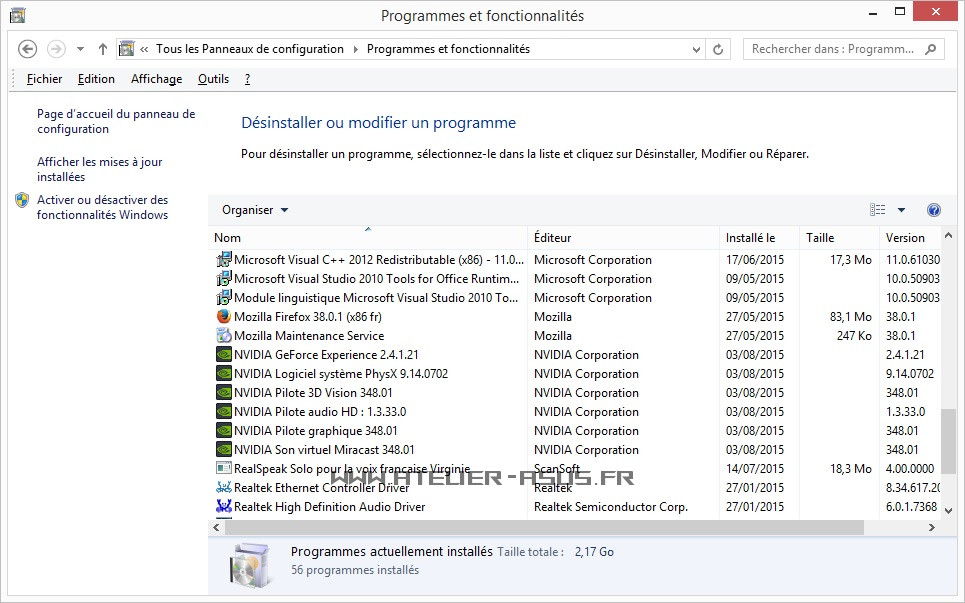
Task: Click the up-level arrow in navigation bar
Action: point(103,49)
